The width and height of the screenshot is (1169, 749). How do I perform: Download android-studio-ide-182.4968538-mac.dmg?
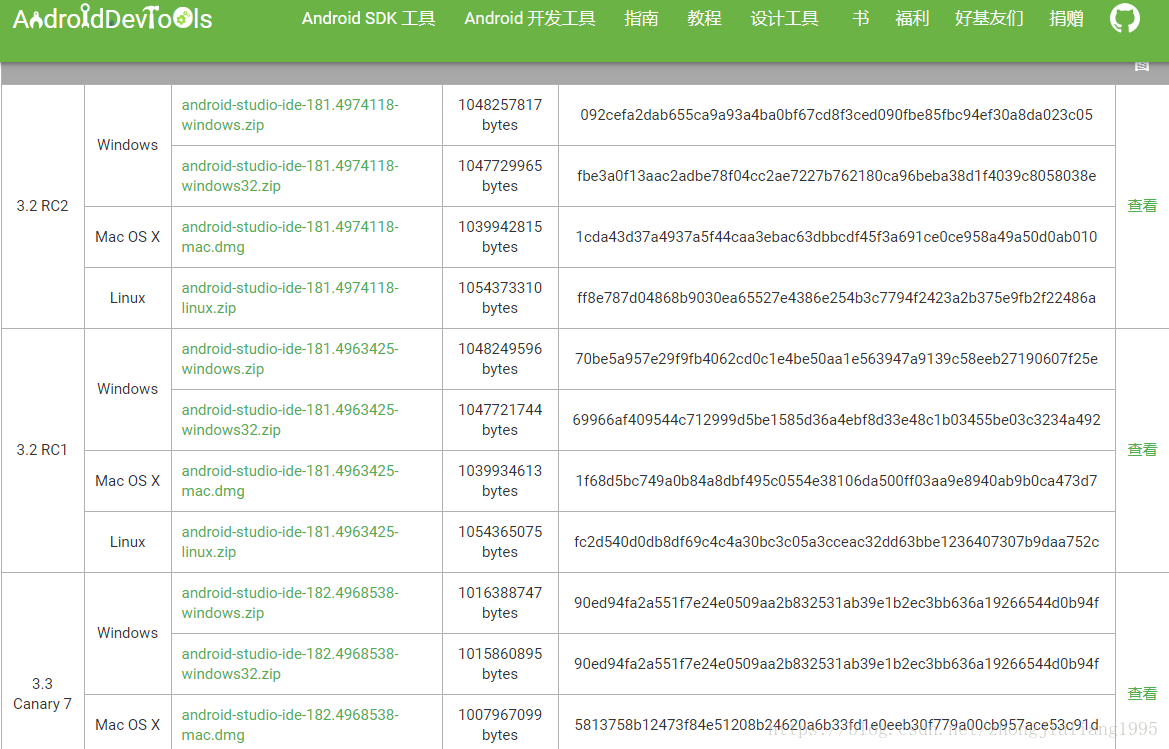tap(290, 725)
